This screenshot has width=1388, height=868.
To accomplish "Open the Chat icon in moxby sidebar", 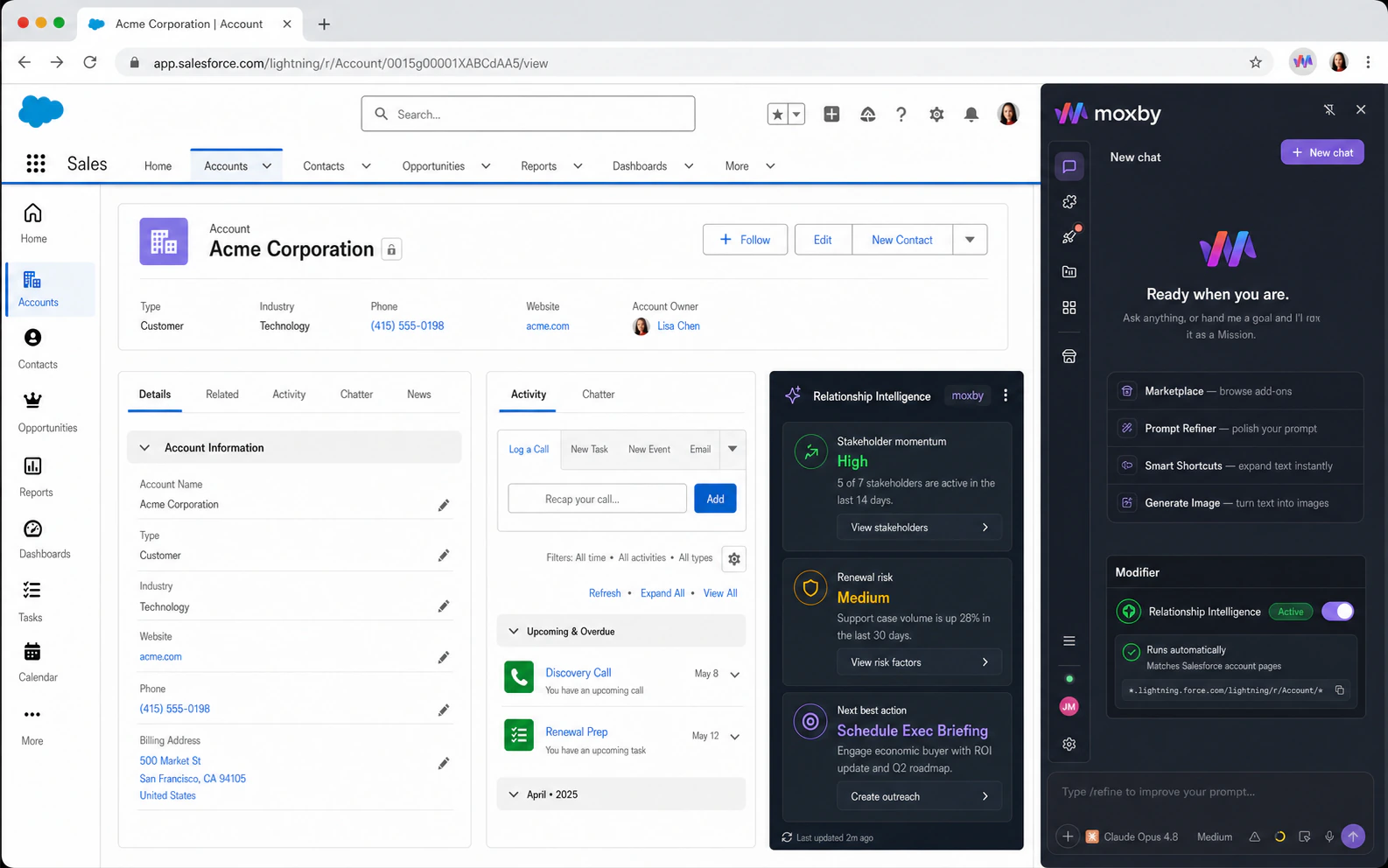I will [x=1069, y=166].
